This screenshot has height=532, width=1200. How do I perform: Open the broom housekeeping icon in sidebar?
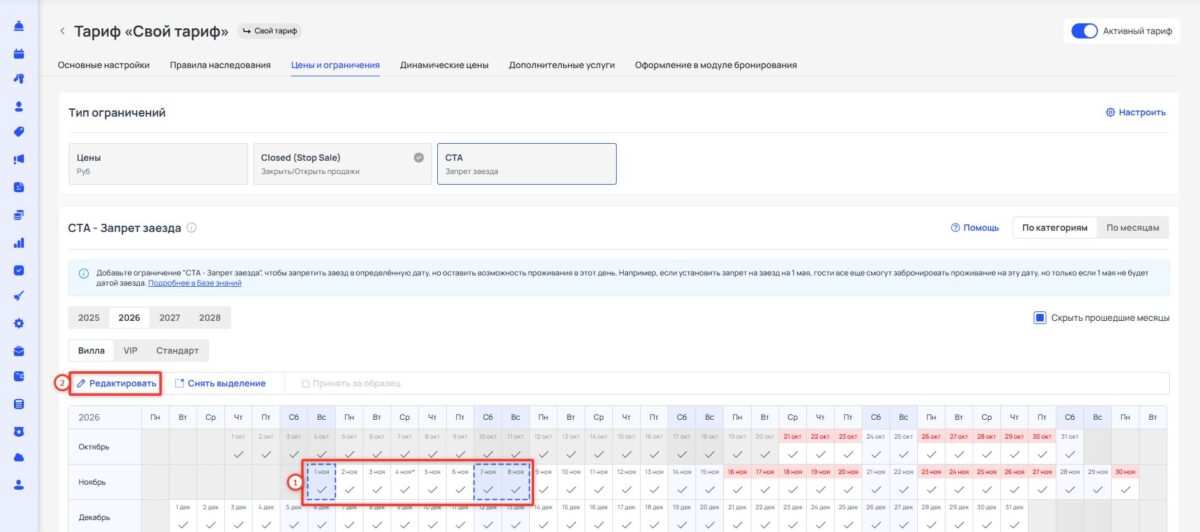click(18, 296)
